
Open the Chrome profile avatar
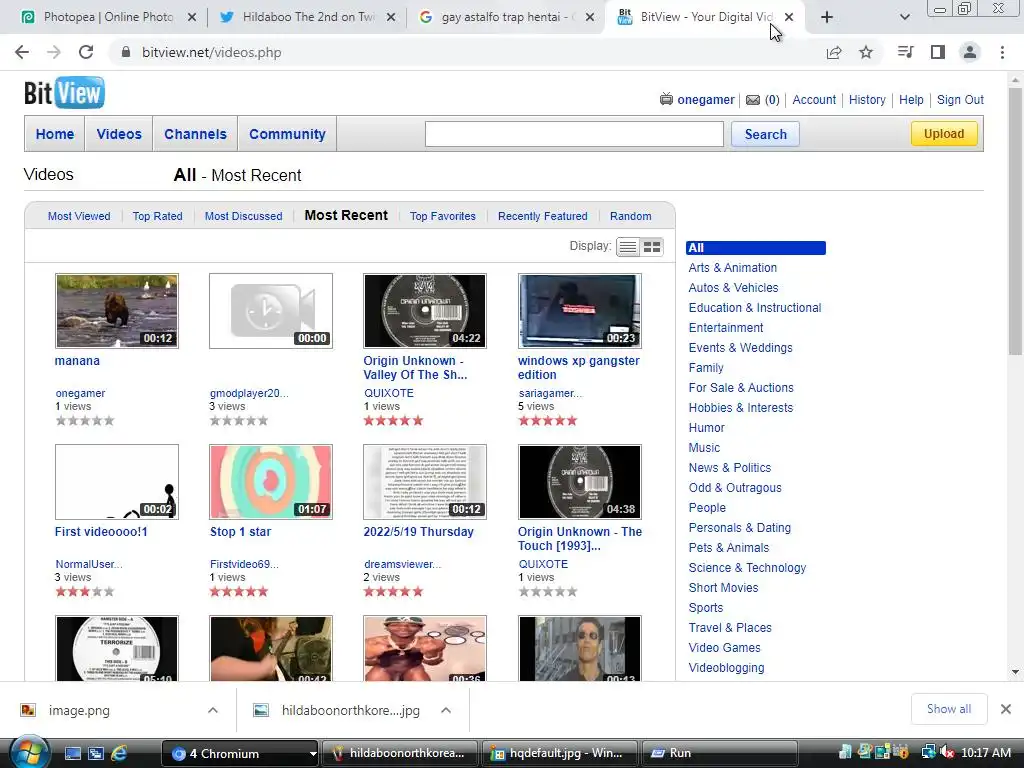(x=970, y=52)
